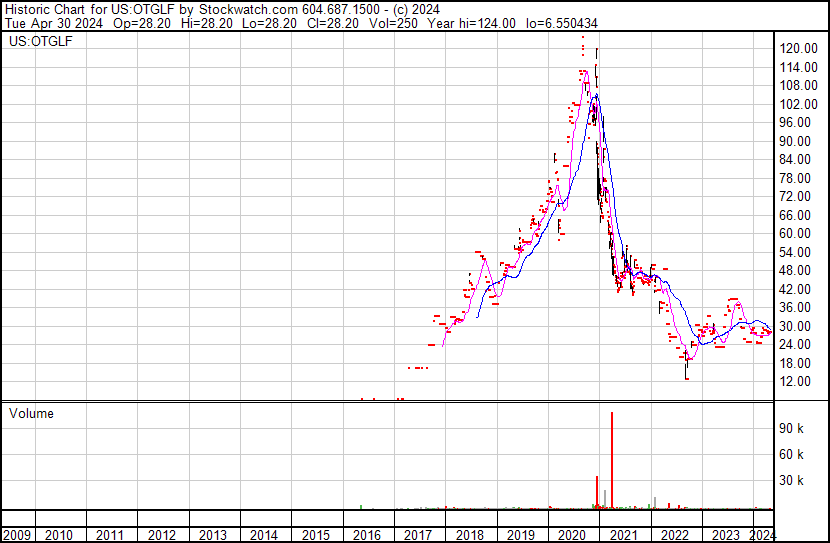The width and height of the screenshot is (830, 543).
Task: Click the tallest red volume spike bar
Action: [x=612, y=460]
